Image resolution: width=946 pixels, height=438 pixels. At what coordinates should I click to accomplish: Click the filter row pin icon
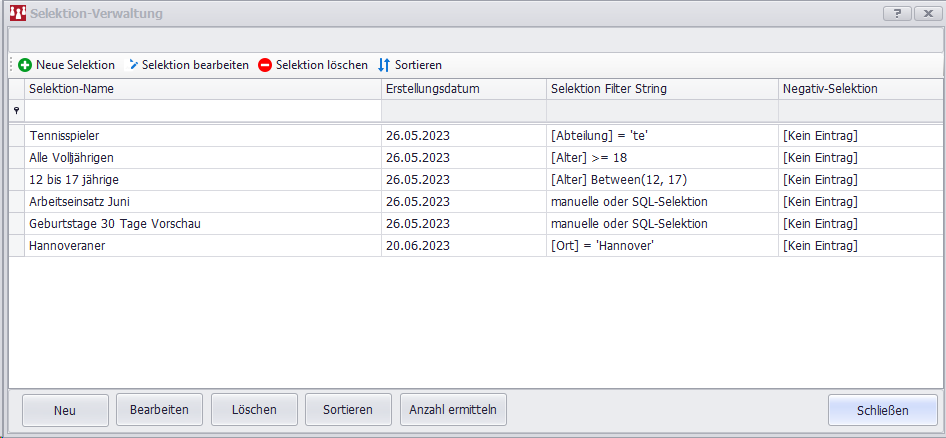click(x=16, y=111)
